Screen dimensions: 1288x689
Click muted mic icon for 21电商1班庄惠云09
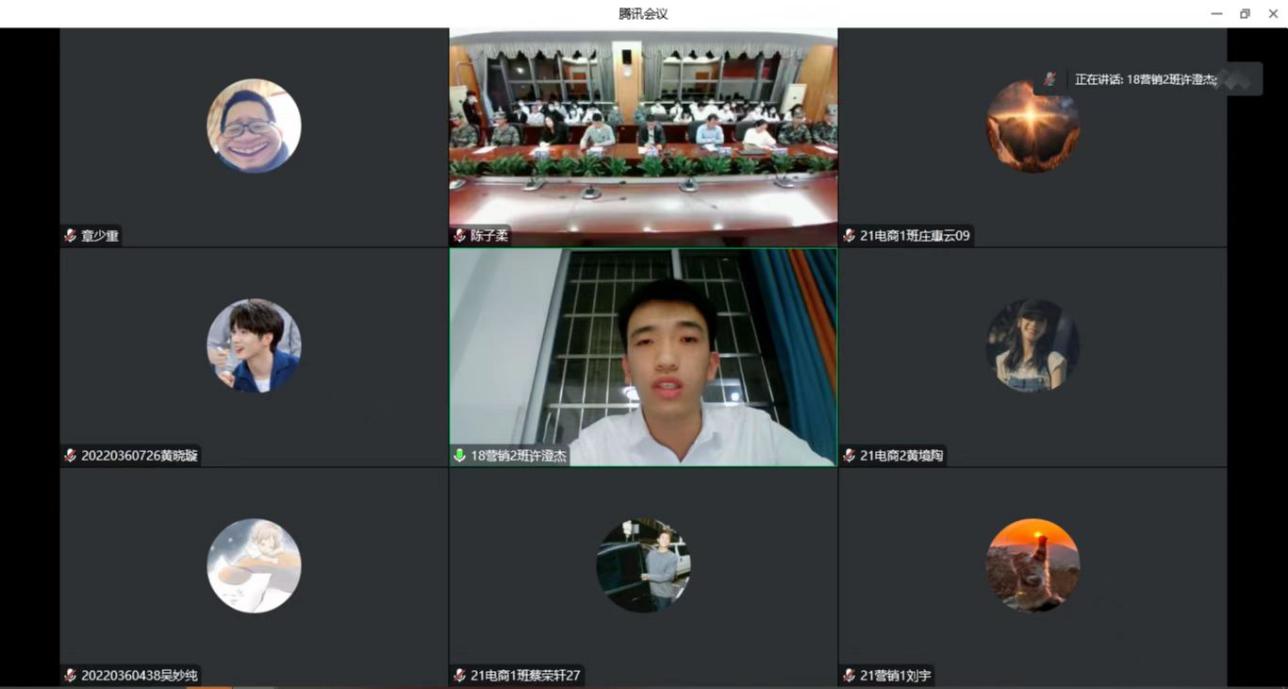[849, 236]
